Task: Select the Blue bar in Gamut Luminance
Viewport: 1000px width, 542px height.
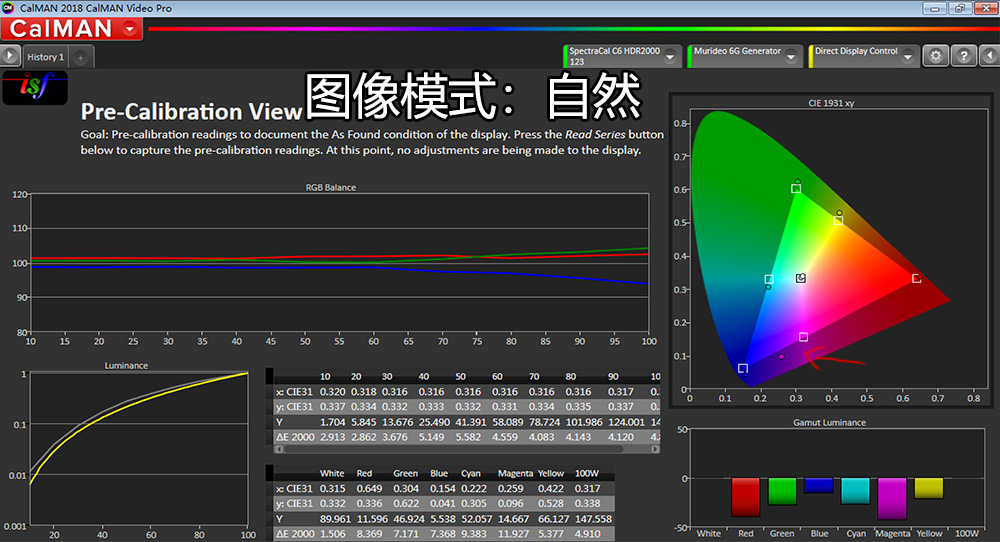Action: click(x=819, y=485)
